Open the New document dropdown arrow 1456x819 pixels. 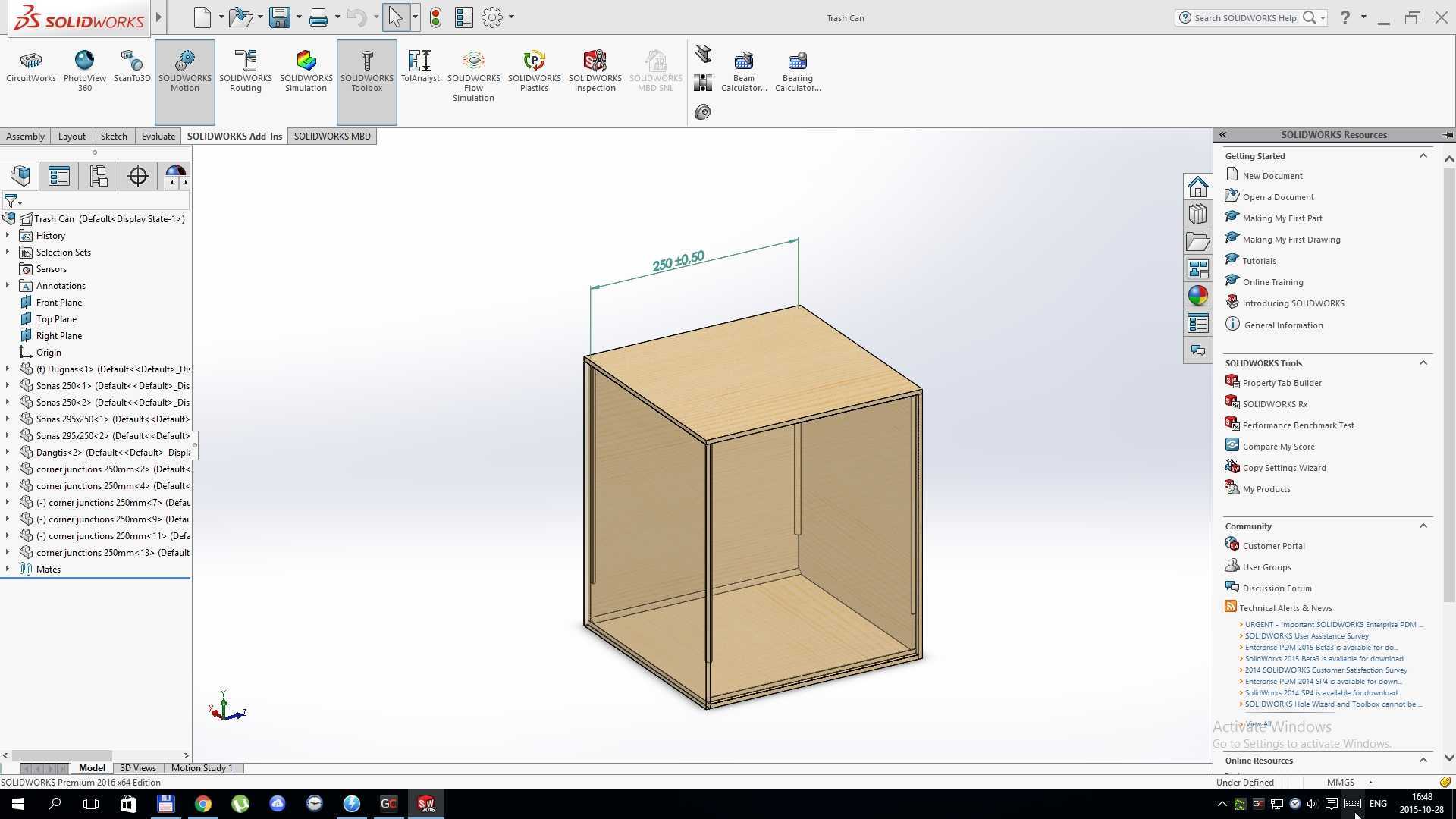(x=221, y=17)
